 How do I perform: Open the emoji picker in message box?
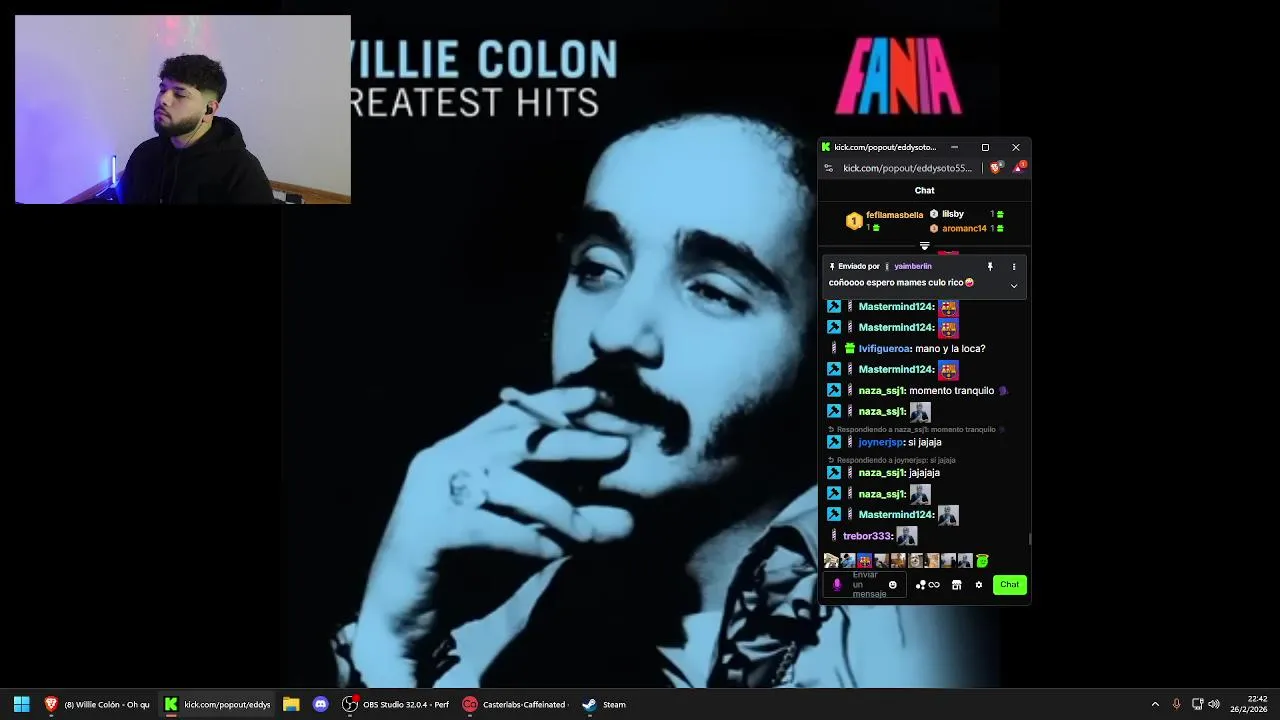click(893, 585)
